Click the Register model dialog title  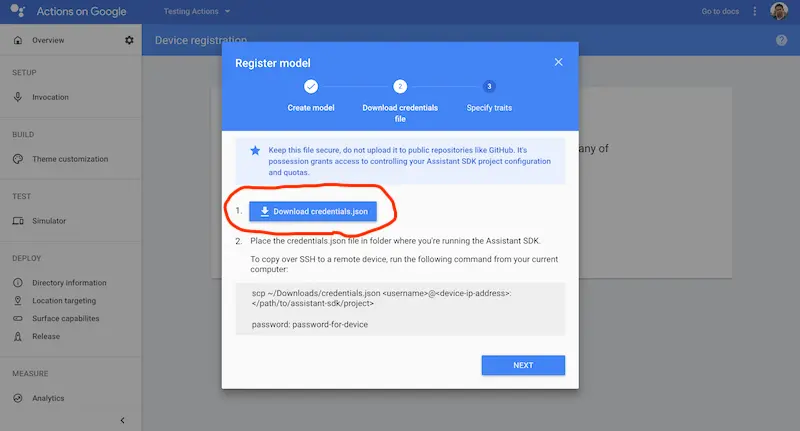point(272,63)
